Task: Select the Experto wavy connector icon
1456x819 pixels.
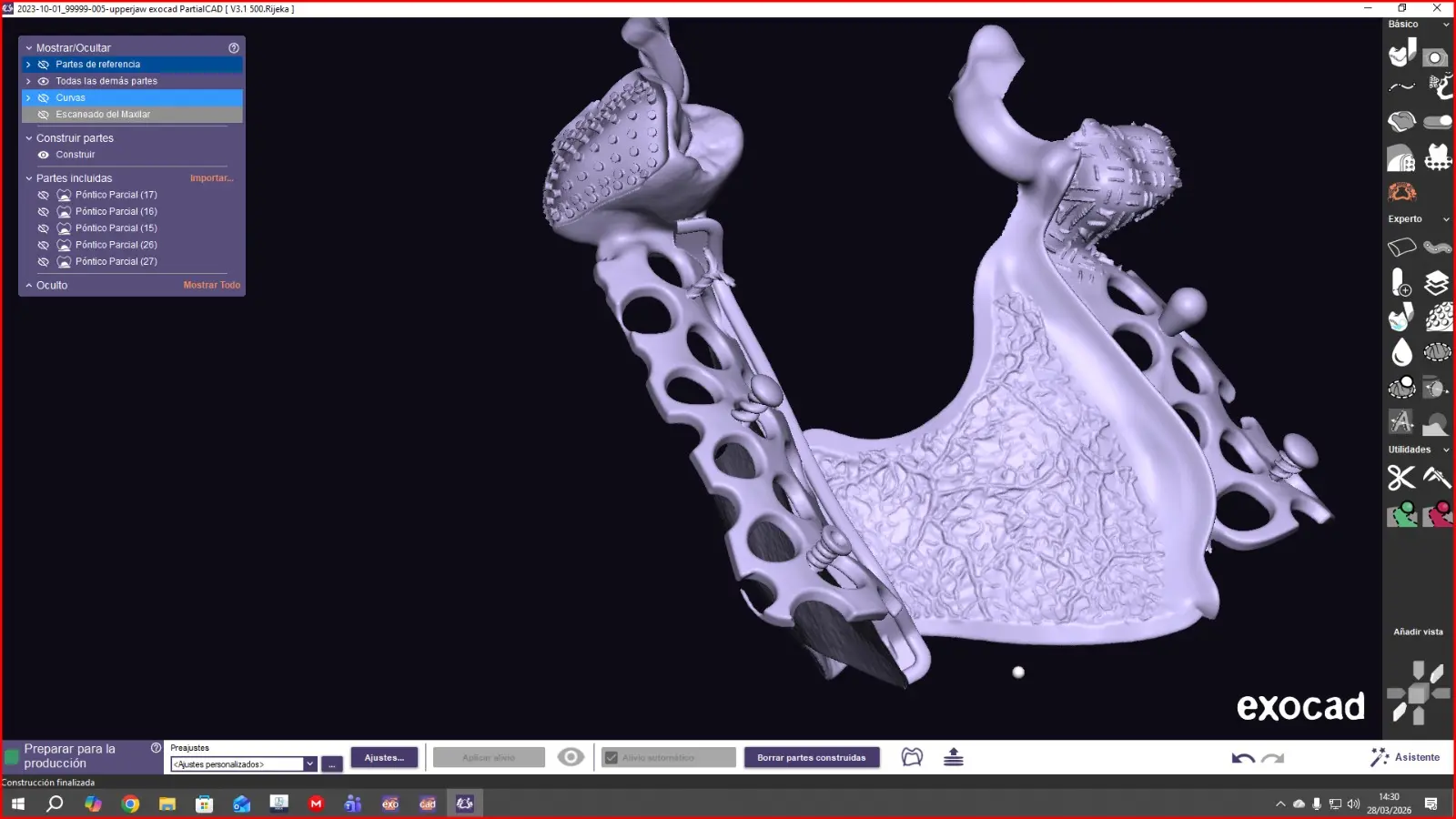Action: click(x=1438, y=247)
